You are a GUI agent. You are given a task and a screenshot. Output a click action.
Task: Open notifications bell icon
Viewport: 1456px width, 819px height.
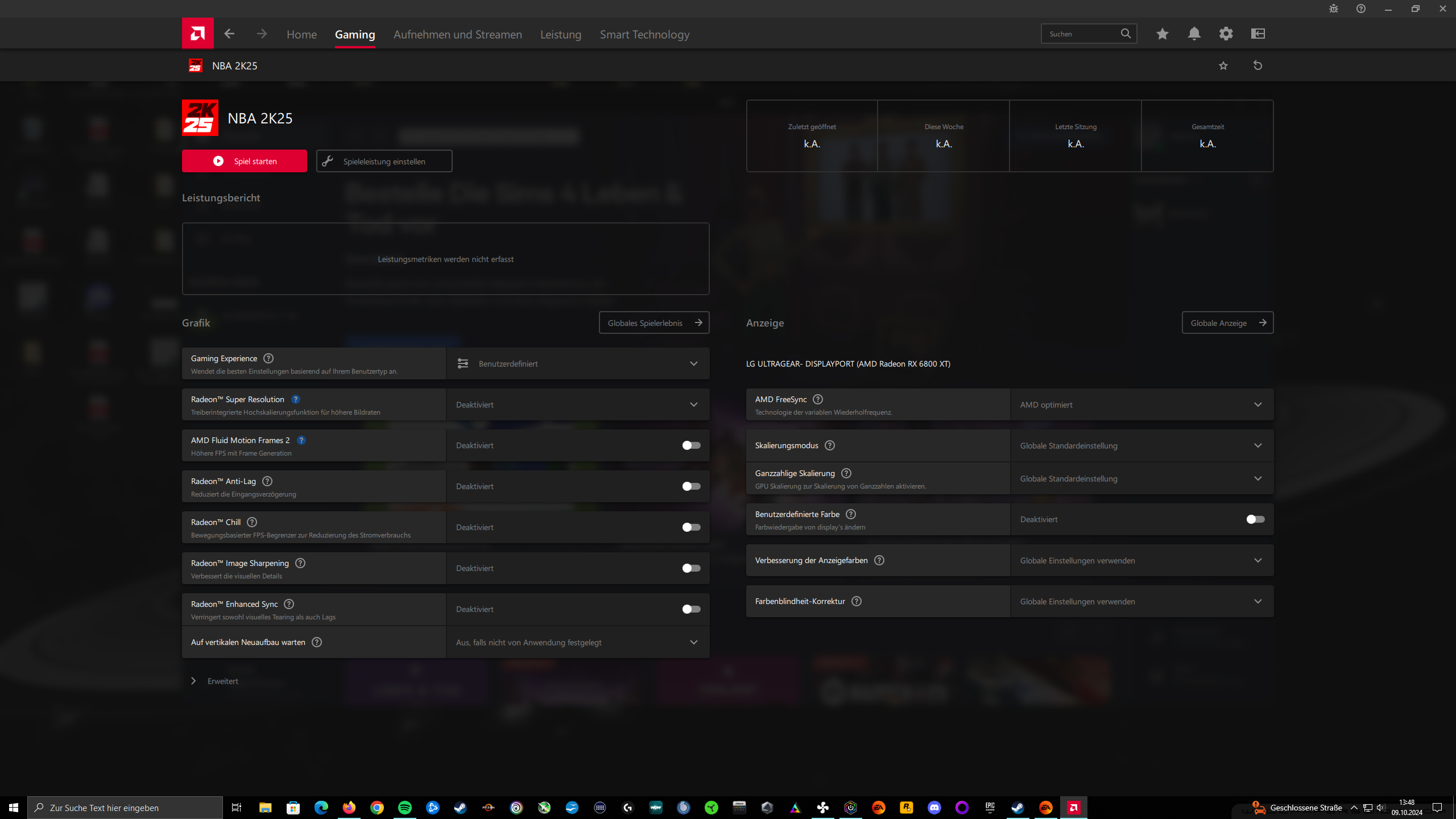pos(1194,34)
